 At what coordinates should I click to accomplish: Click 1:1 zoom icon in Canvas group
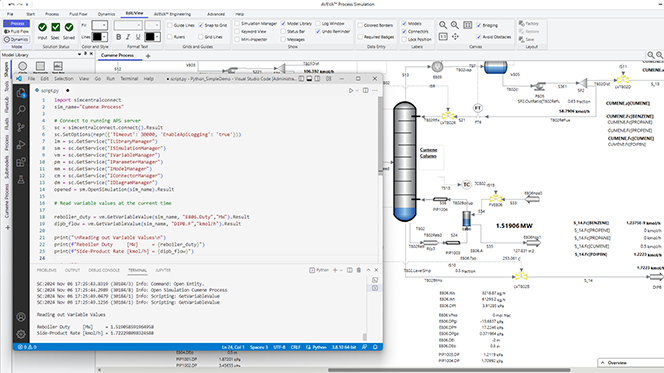pyautogui.click(x=443, y=37)
